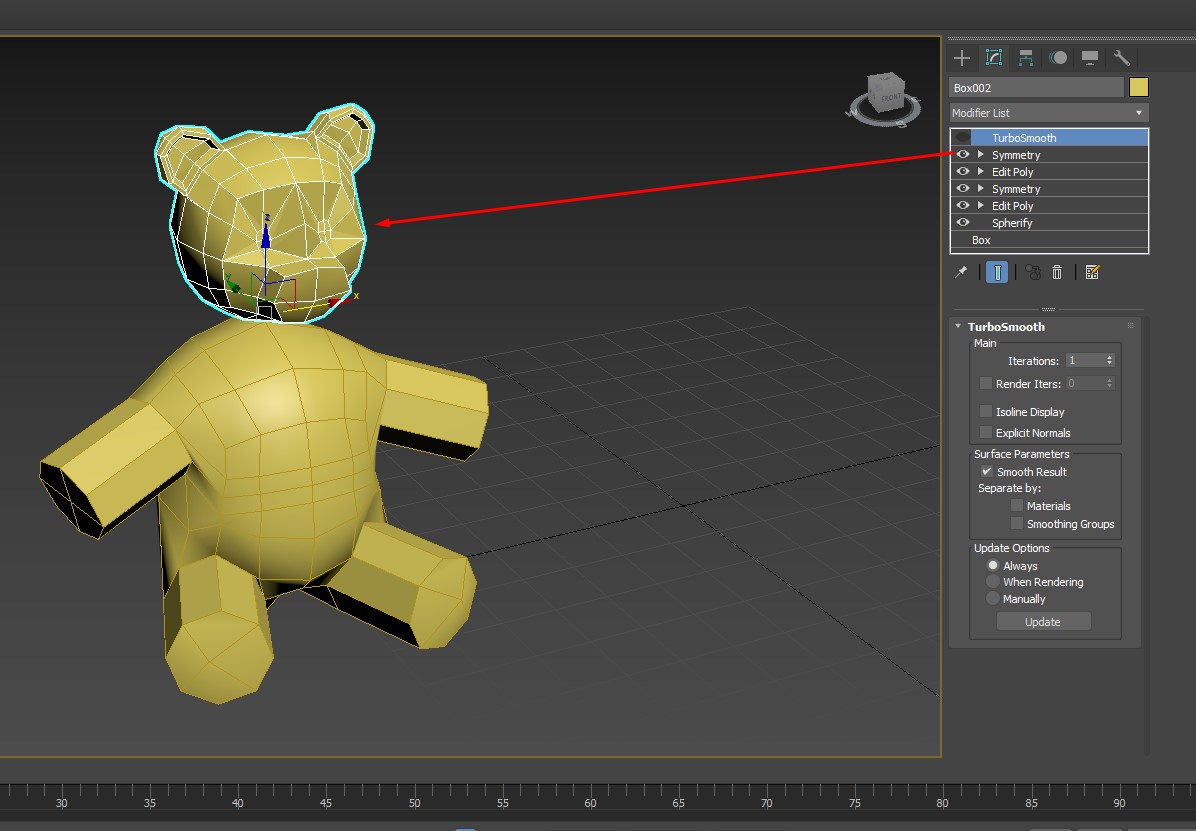This screenshot has width=1196, height=831.
Task: Pin the modifier stack
Action: pyautogui.click(x=961, y=272)
